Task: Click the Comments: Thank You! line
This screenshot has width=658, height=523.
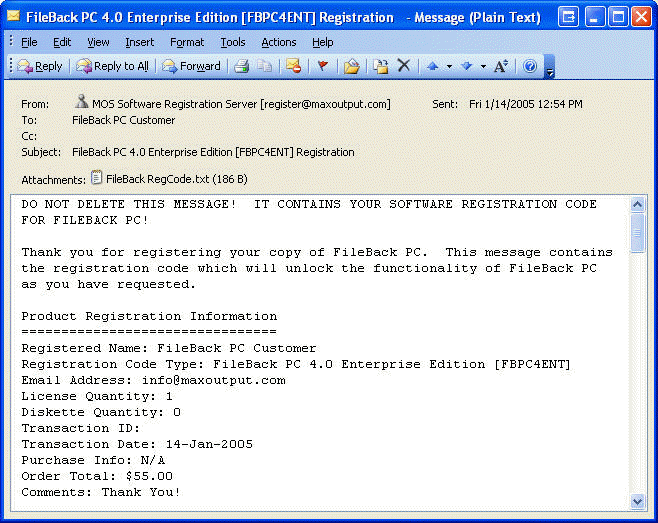Action: point(101,492)
